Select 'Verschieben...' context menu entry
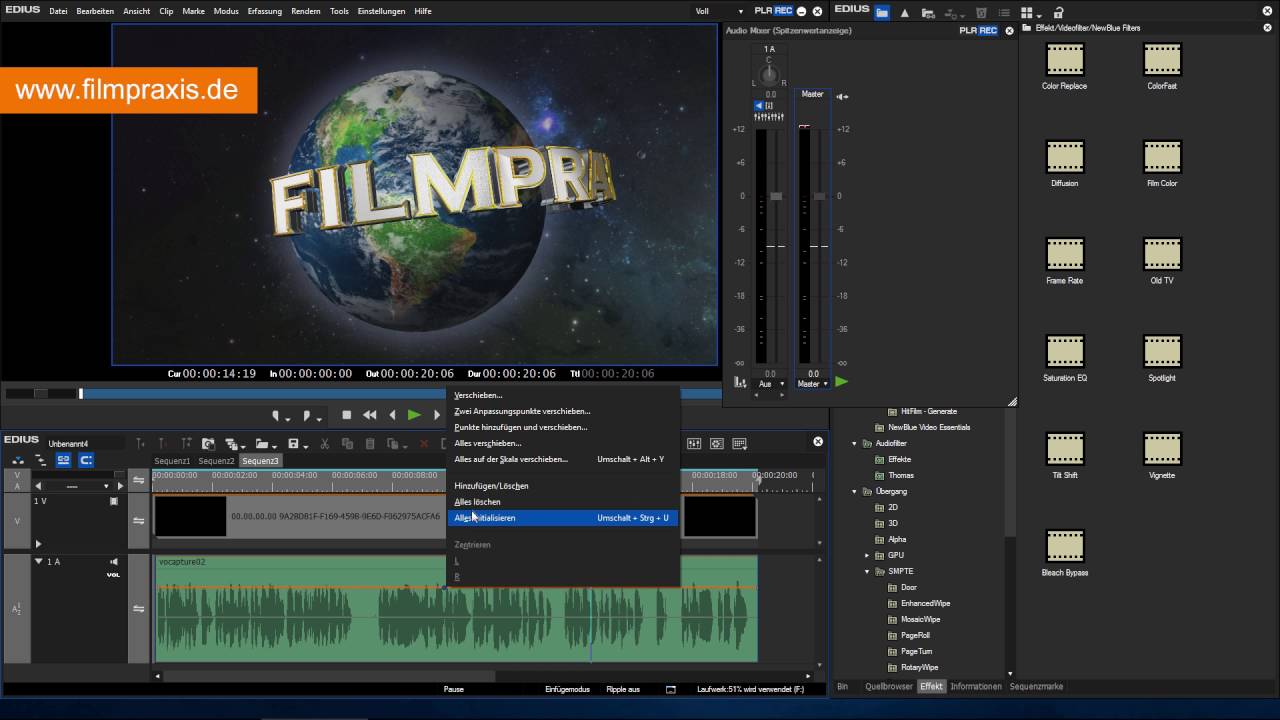 pos(478,395)
